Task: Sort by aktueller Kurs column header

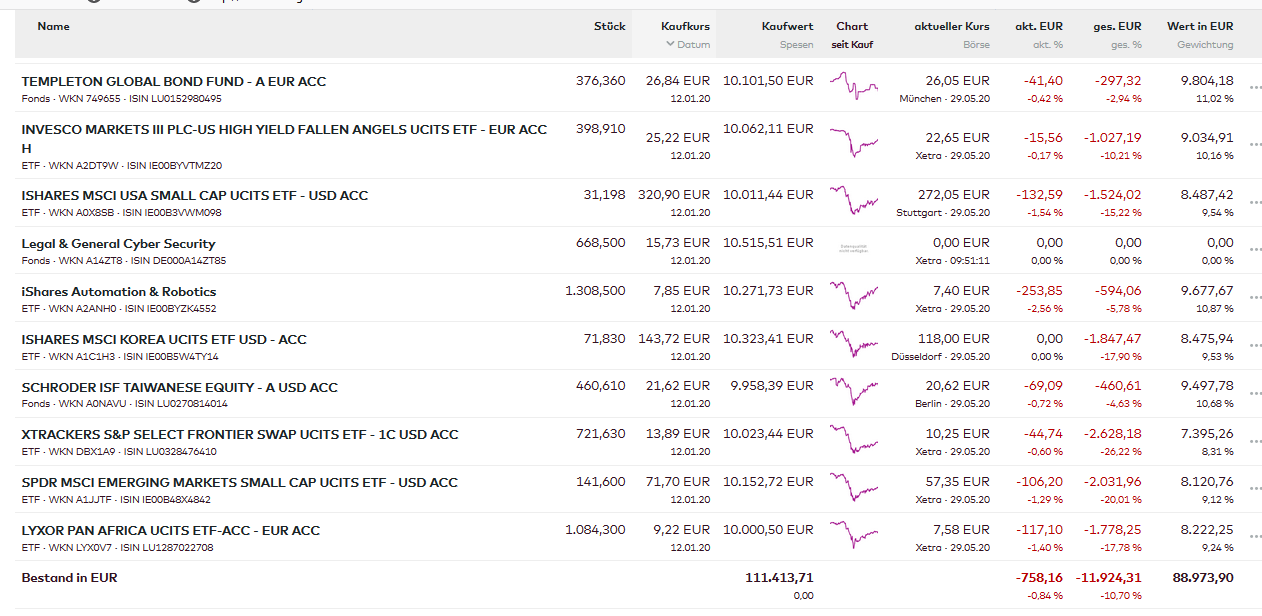Action: pos(951,27)
